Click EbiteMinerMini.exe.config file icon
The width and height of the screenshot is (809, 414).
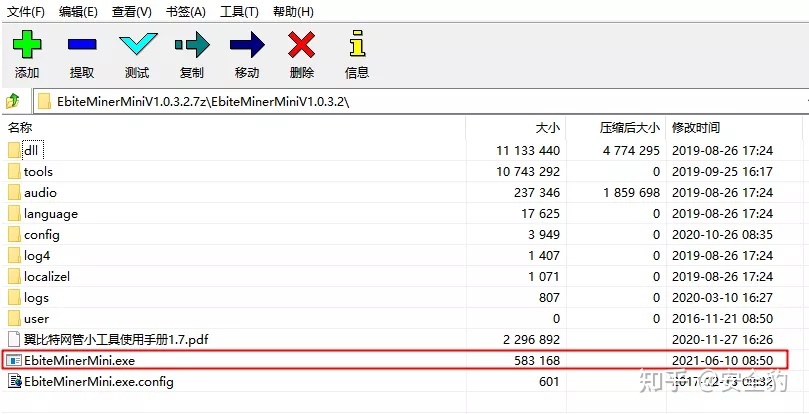pos(15,381)
